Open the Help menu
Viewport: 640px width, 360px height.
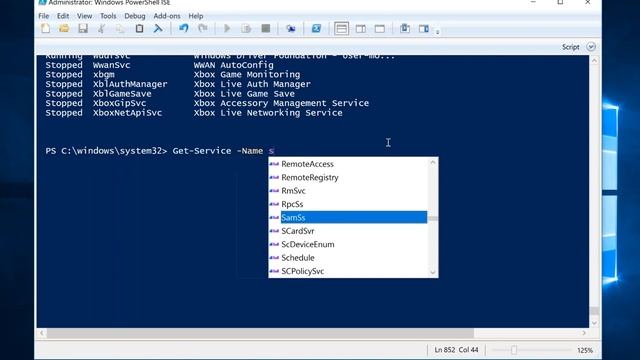point(196,16)
